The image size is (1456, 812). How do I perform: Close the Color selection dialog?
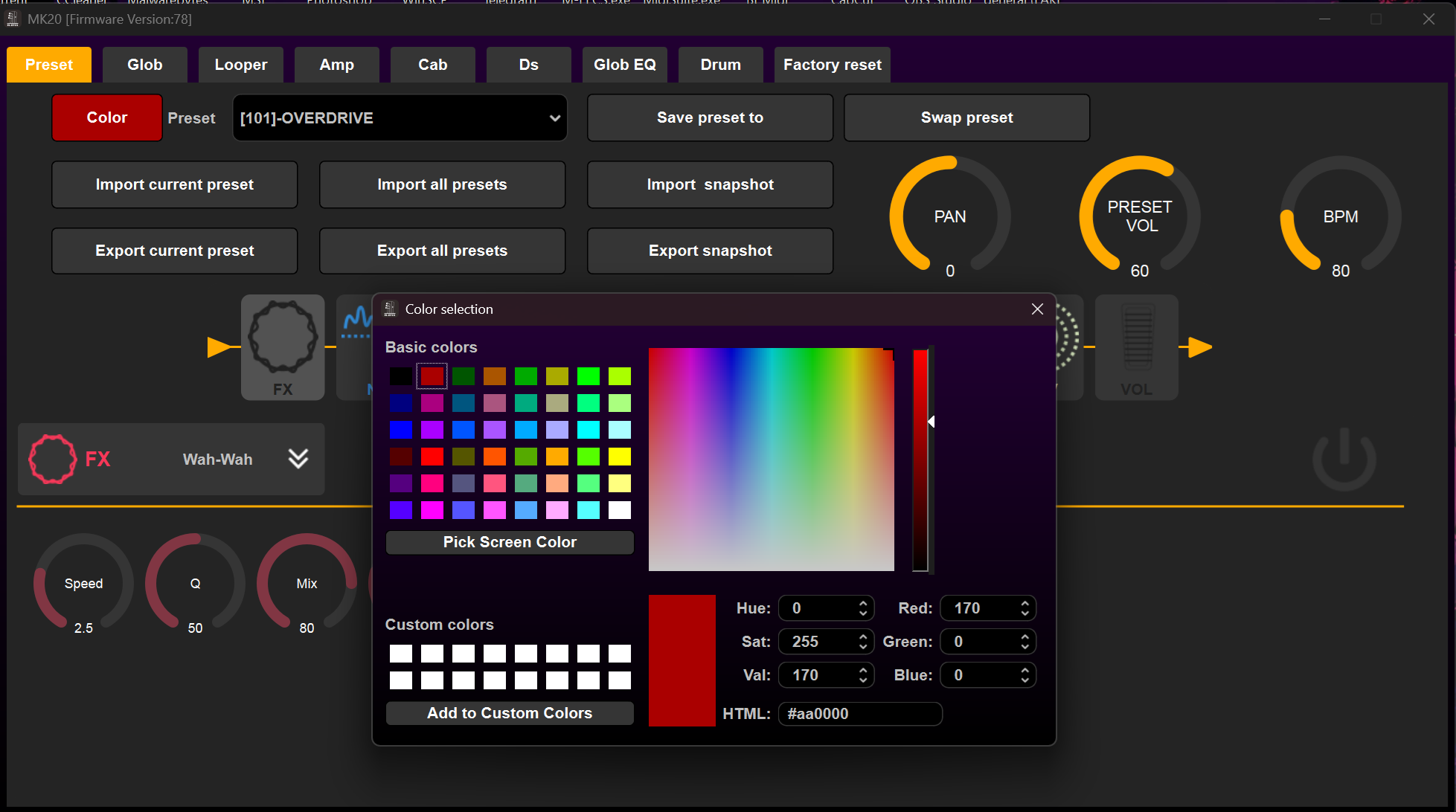[x=1037, y=309]
